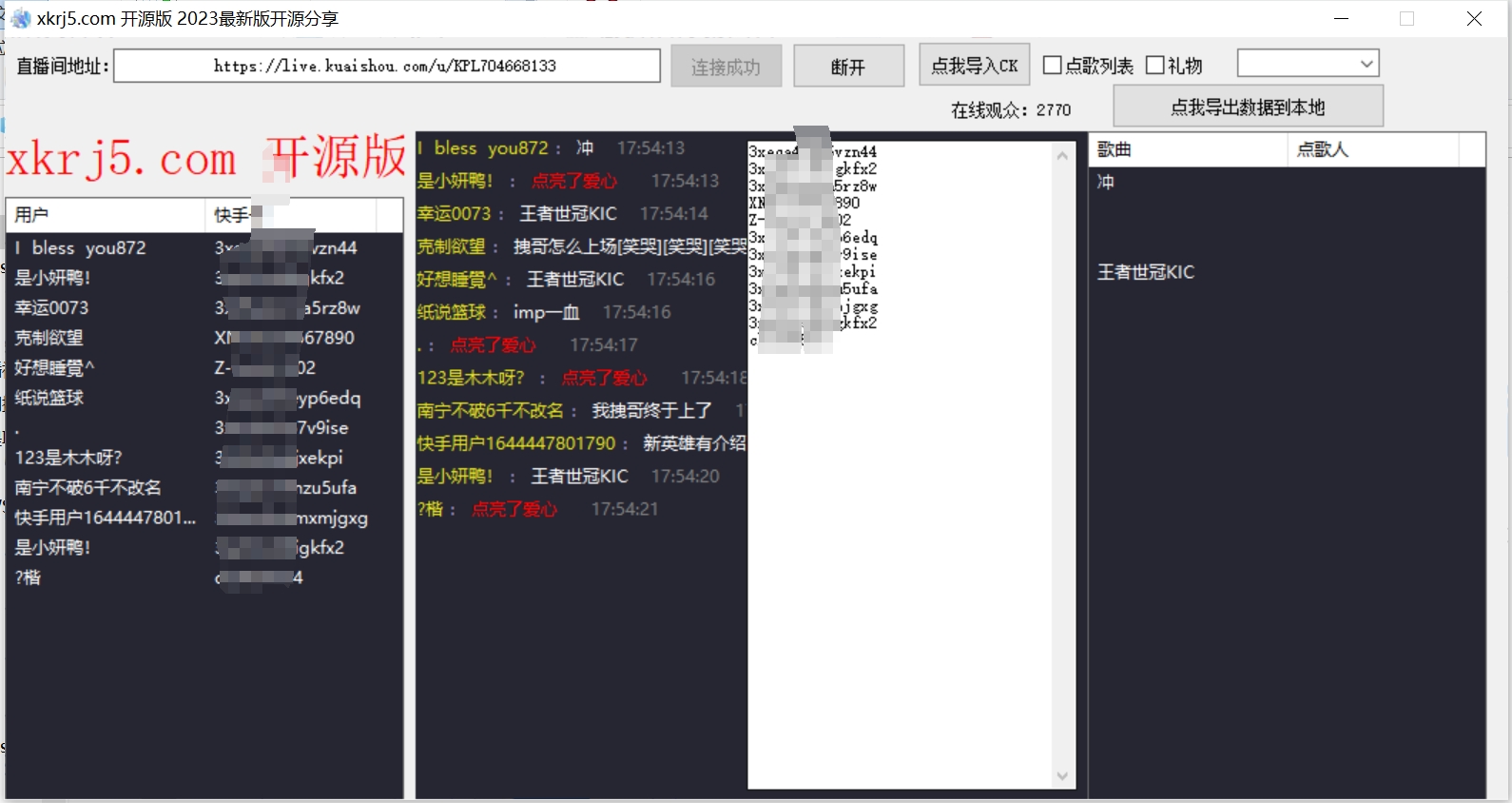Click the 连接成功 button

[x=727, y=67]
